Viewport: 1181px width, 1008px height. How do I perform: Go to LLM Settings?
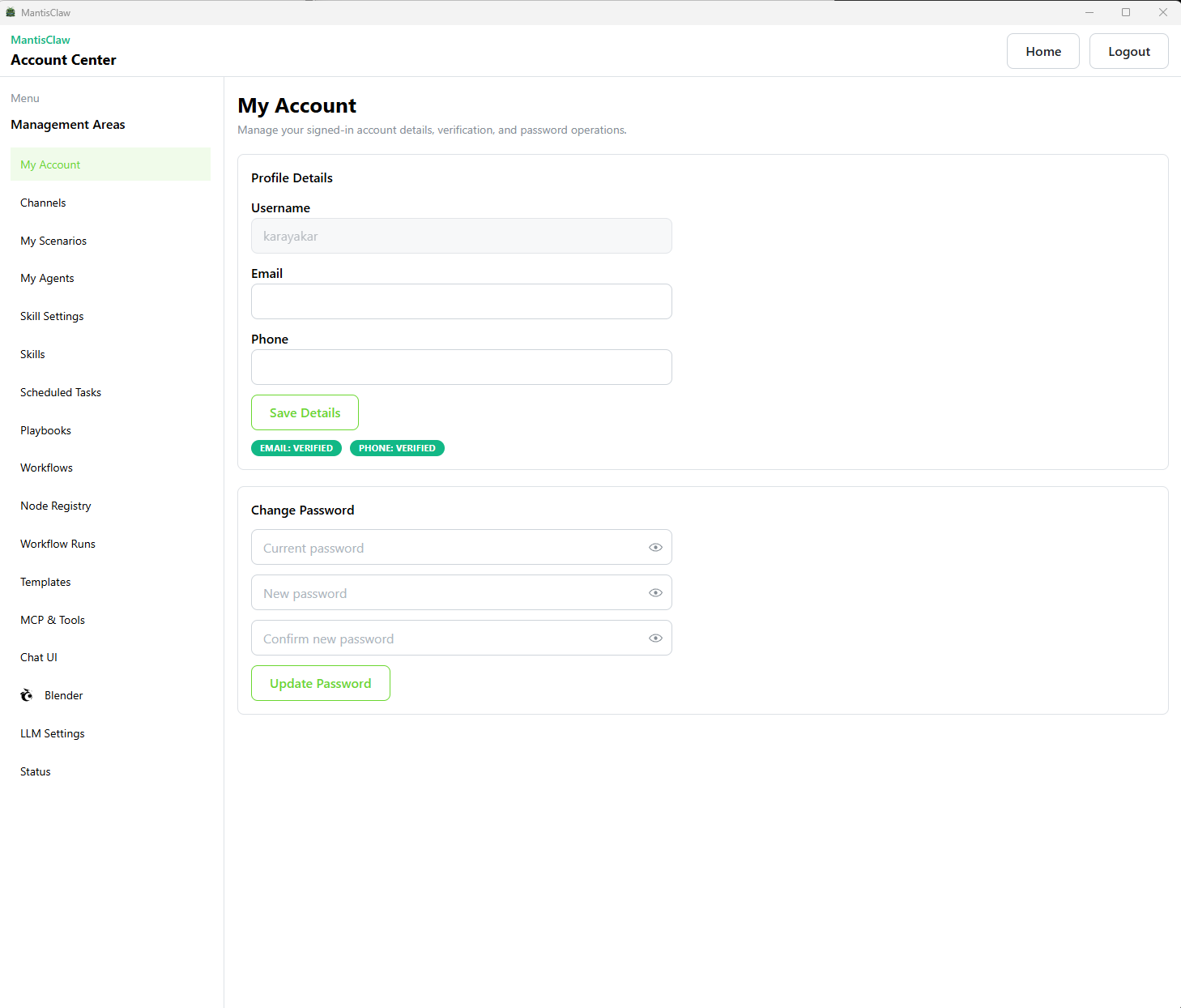(53, 733)
